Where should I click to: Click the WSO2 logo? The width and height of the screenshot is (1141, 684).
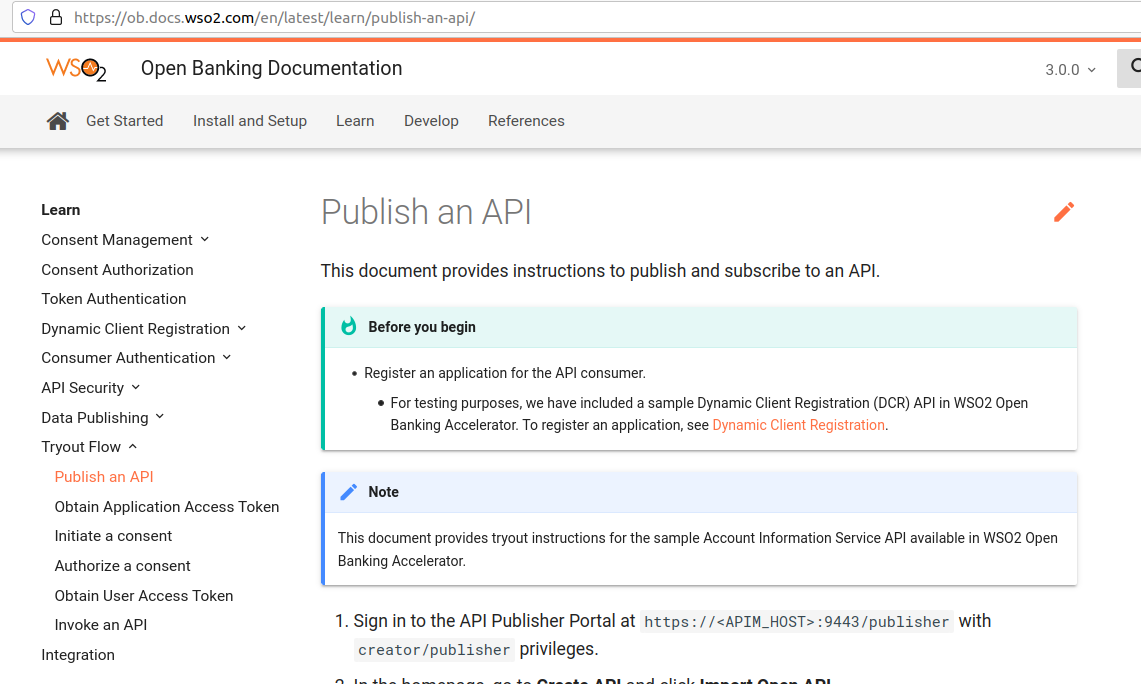click(x=76, y=69)
